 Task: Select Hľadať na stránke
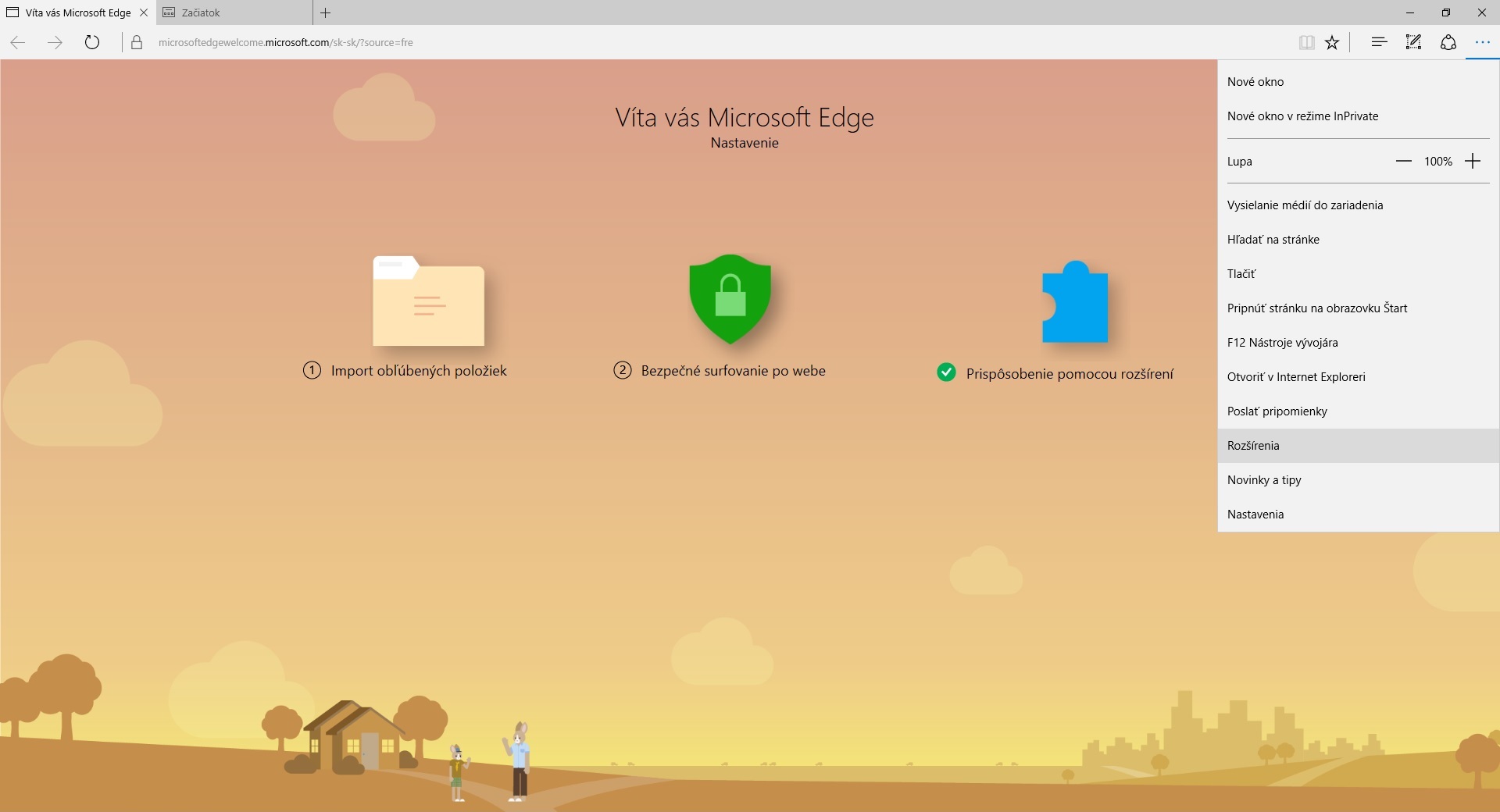coord(1359,239)
